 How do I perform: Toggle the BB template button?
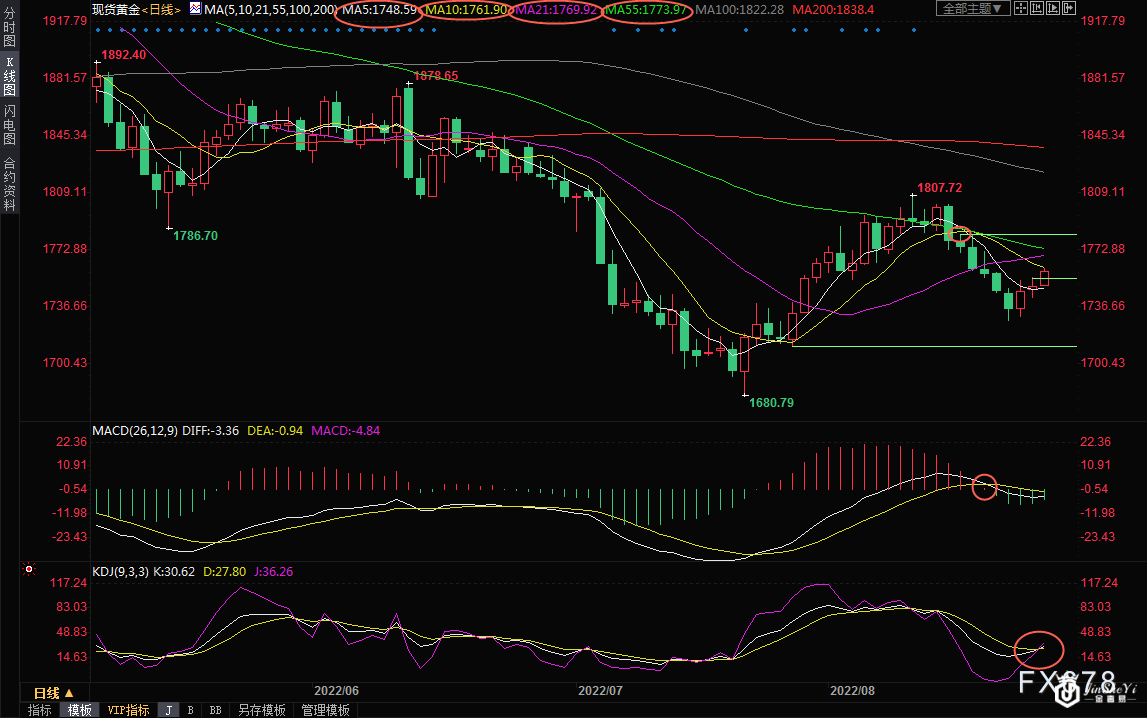tap(214, 710)
